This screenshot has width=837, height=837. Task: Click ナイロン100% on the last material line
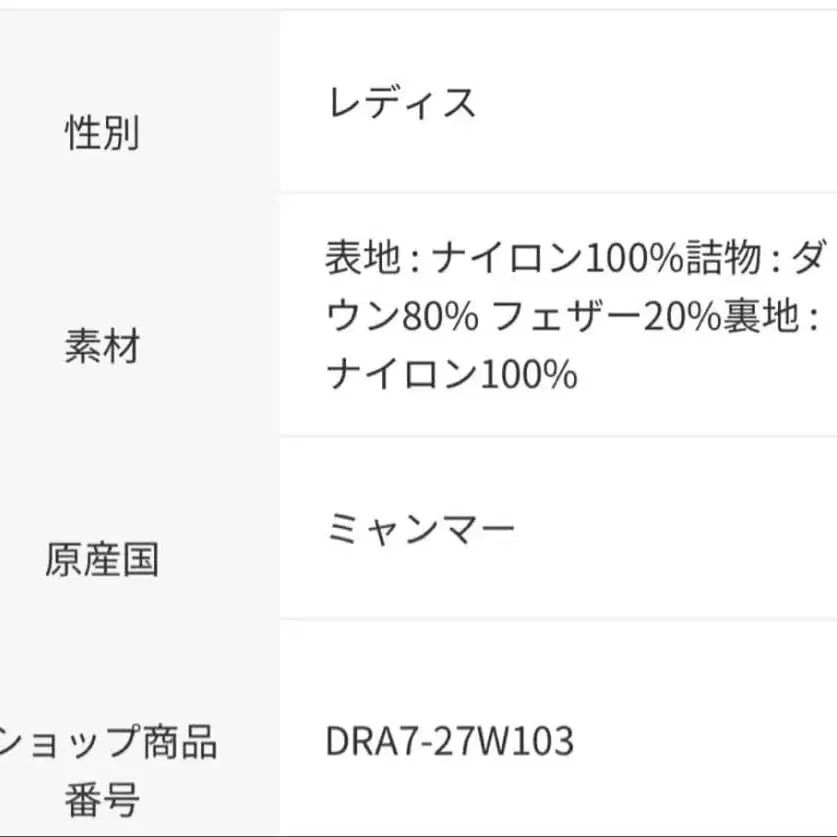point(451,374)
